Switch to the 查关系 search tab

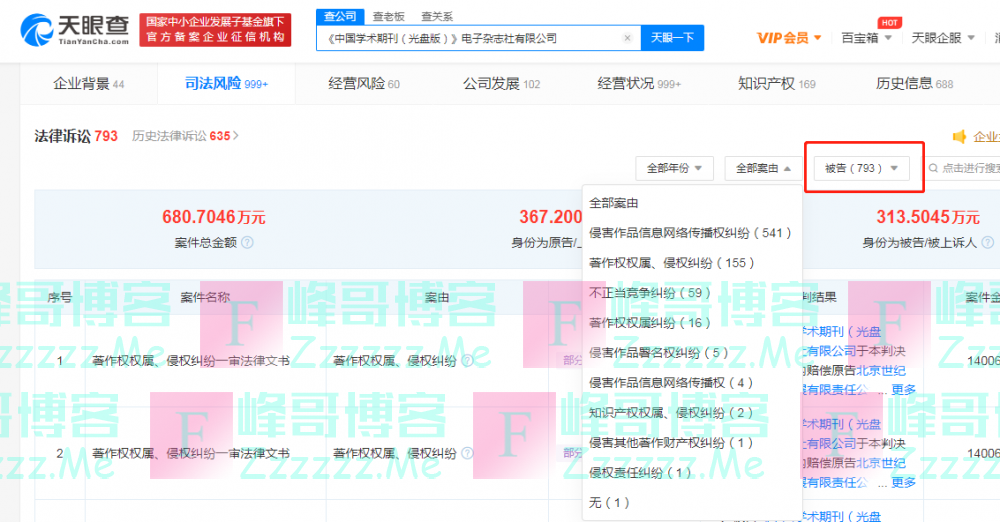coord(437,17)
